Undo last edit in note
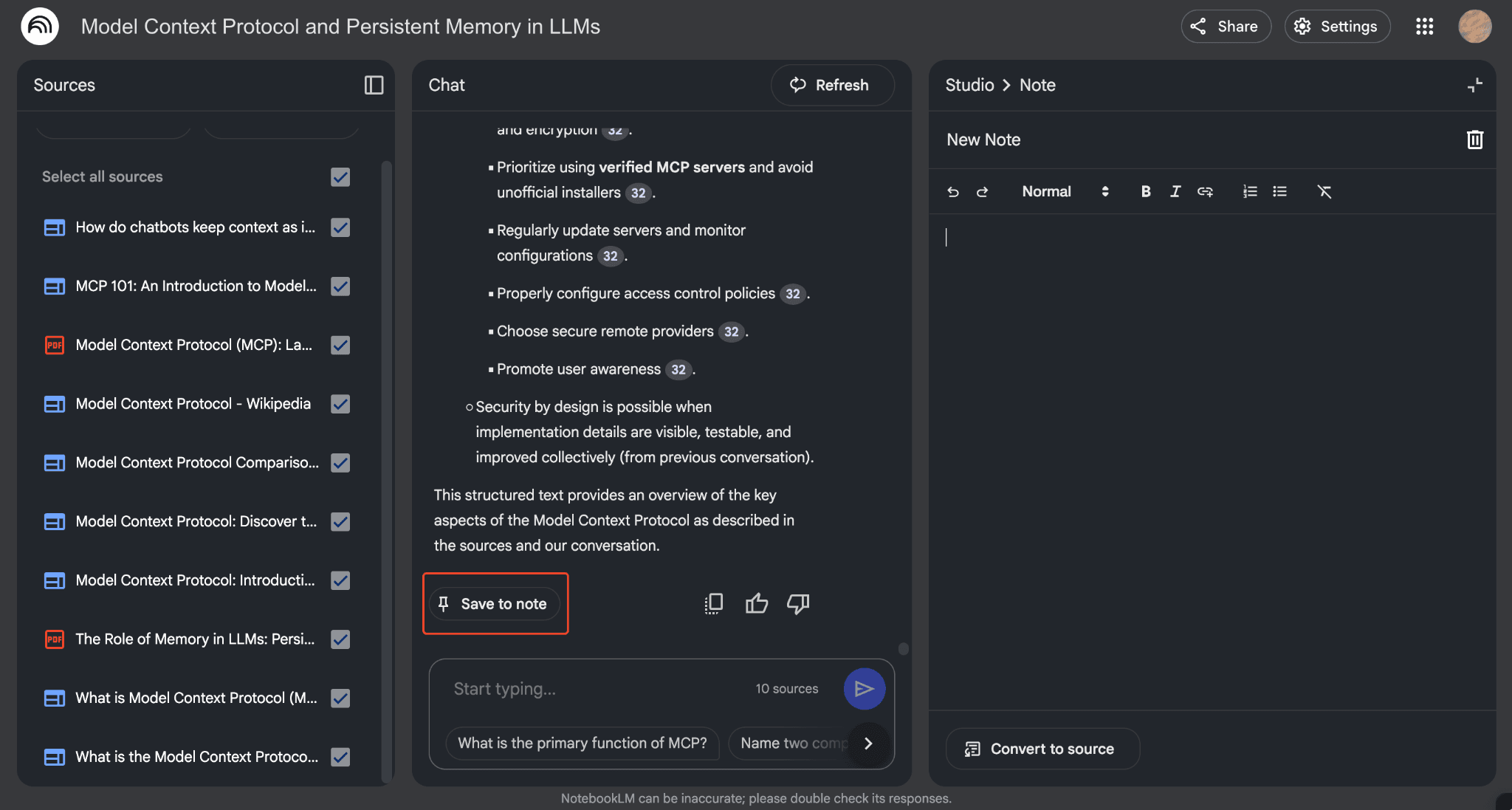This screenshot has width=1512, height=810. pos(953,192)
